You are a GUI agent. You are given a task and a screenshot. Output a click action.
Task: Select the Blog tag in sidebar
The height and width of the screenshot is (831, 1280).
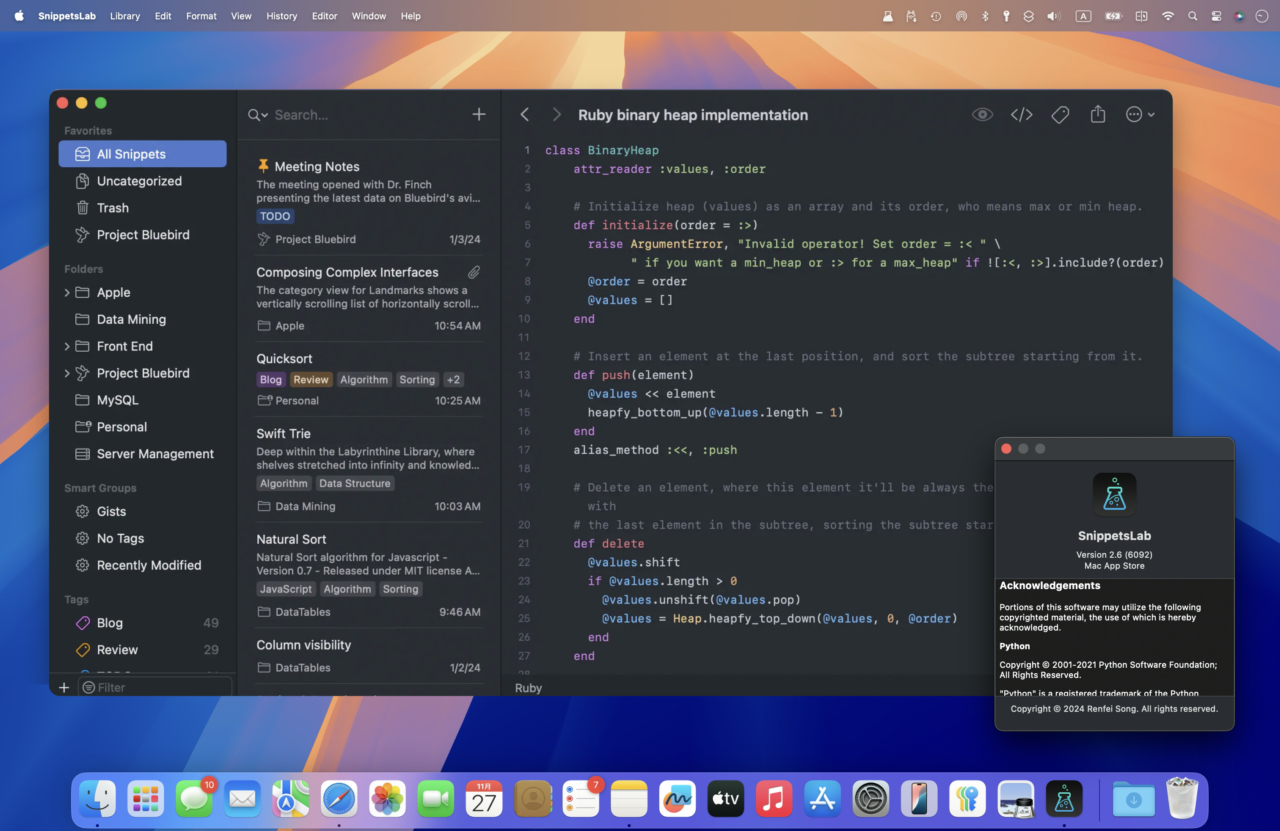[142, 623]
